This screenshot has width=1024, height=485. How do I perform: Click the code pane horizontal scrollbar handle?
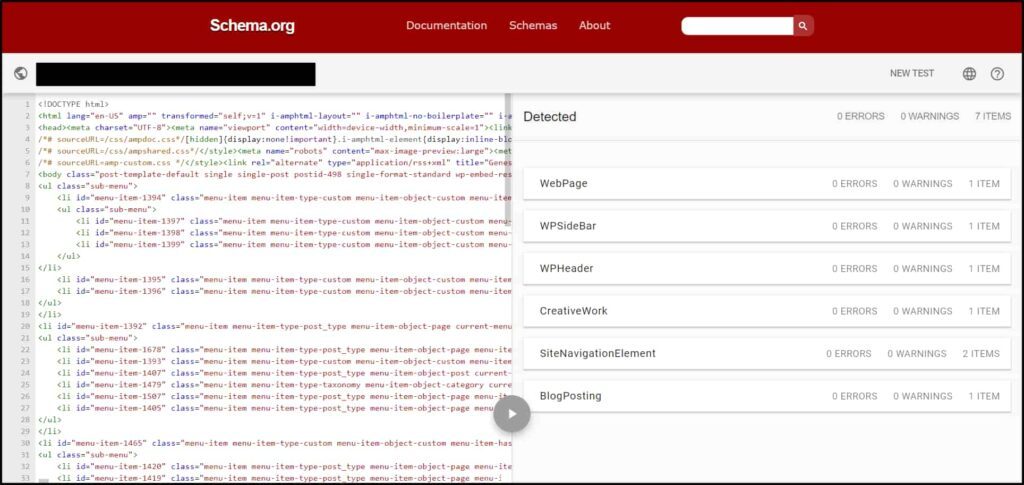click(44, 481)
